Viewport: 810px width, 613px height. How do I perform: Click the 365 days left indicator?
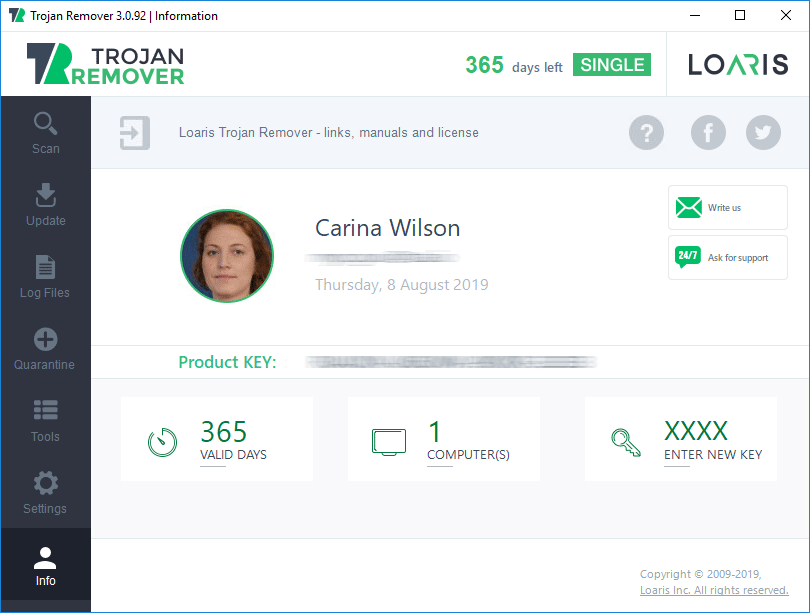point(514,65)
